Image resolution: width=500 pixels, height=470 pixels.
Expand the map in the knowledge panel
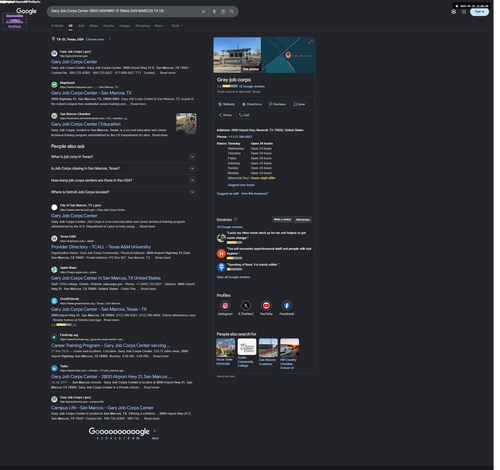pos(310,42)
